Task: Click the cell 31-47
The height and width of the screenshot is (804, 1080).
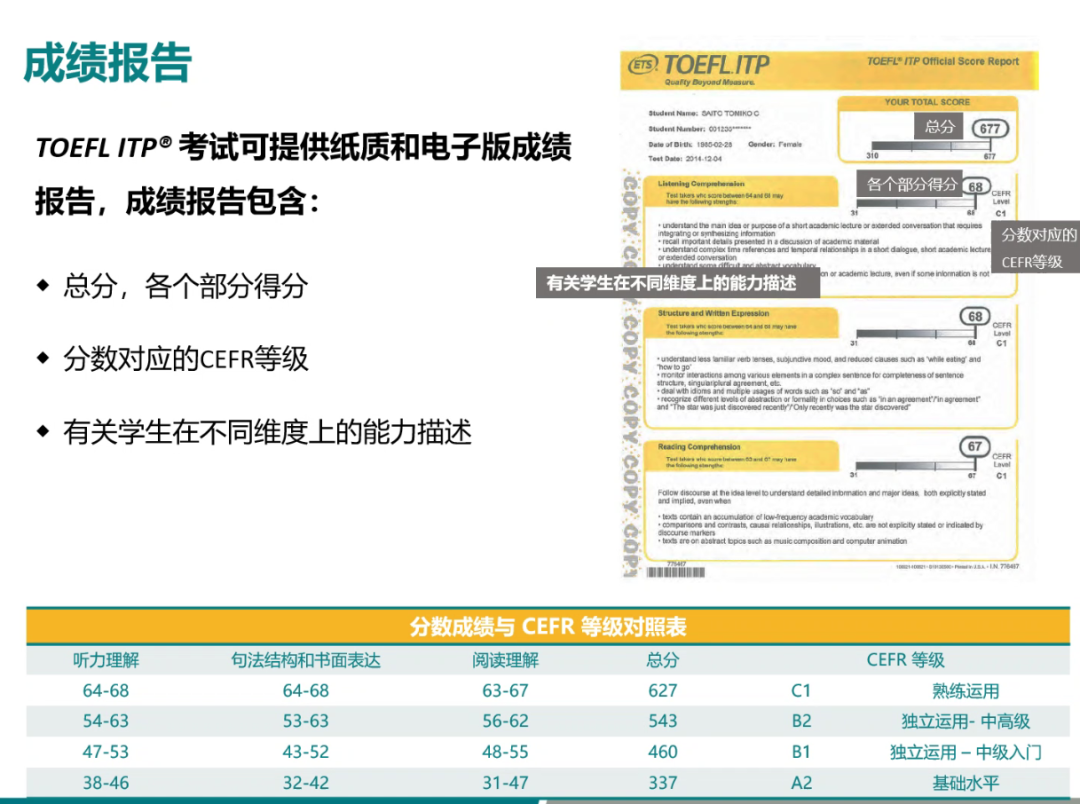Action: (506, 783)
